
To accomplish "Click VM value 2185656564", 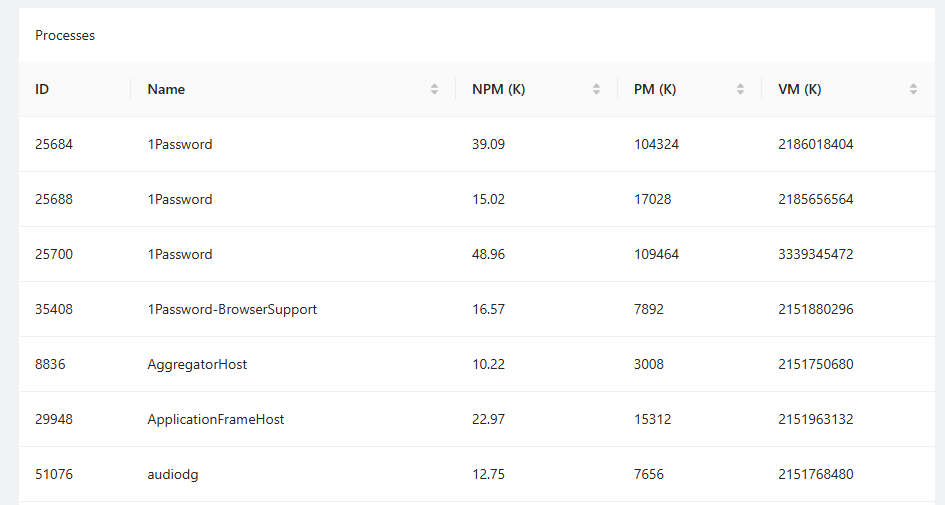I will click(x=815, y=199).
